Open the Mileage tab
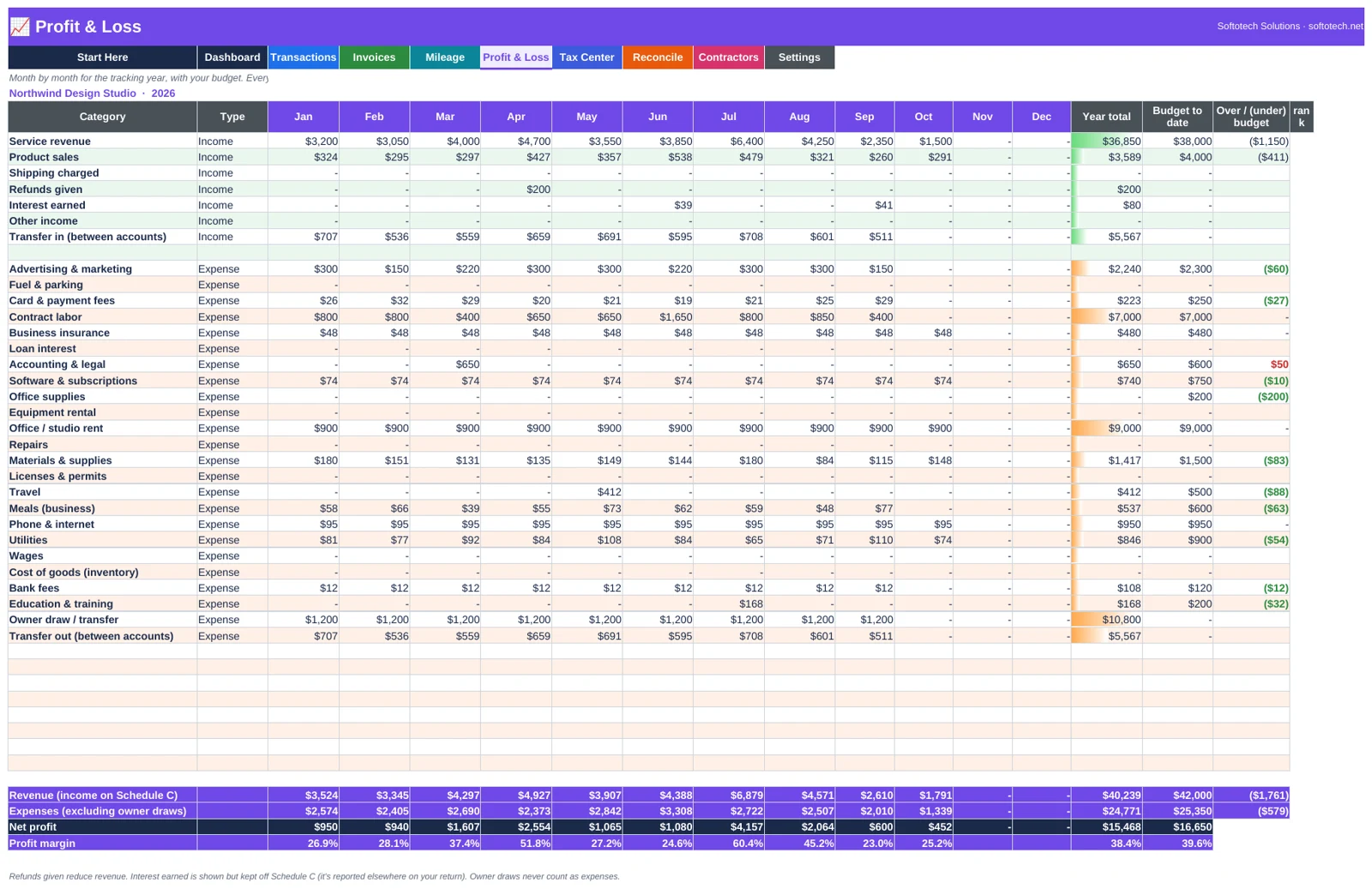Screen dimensions: 1372x889 445,57
